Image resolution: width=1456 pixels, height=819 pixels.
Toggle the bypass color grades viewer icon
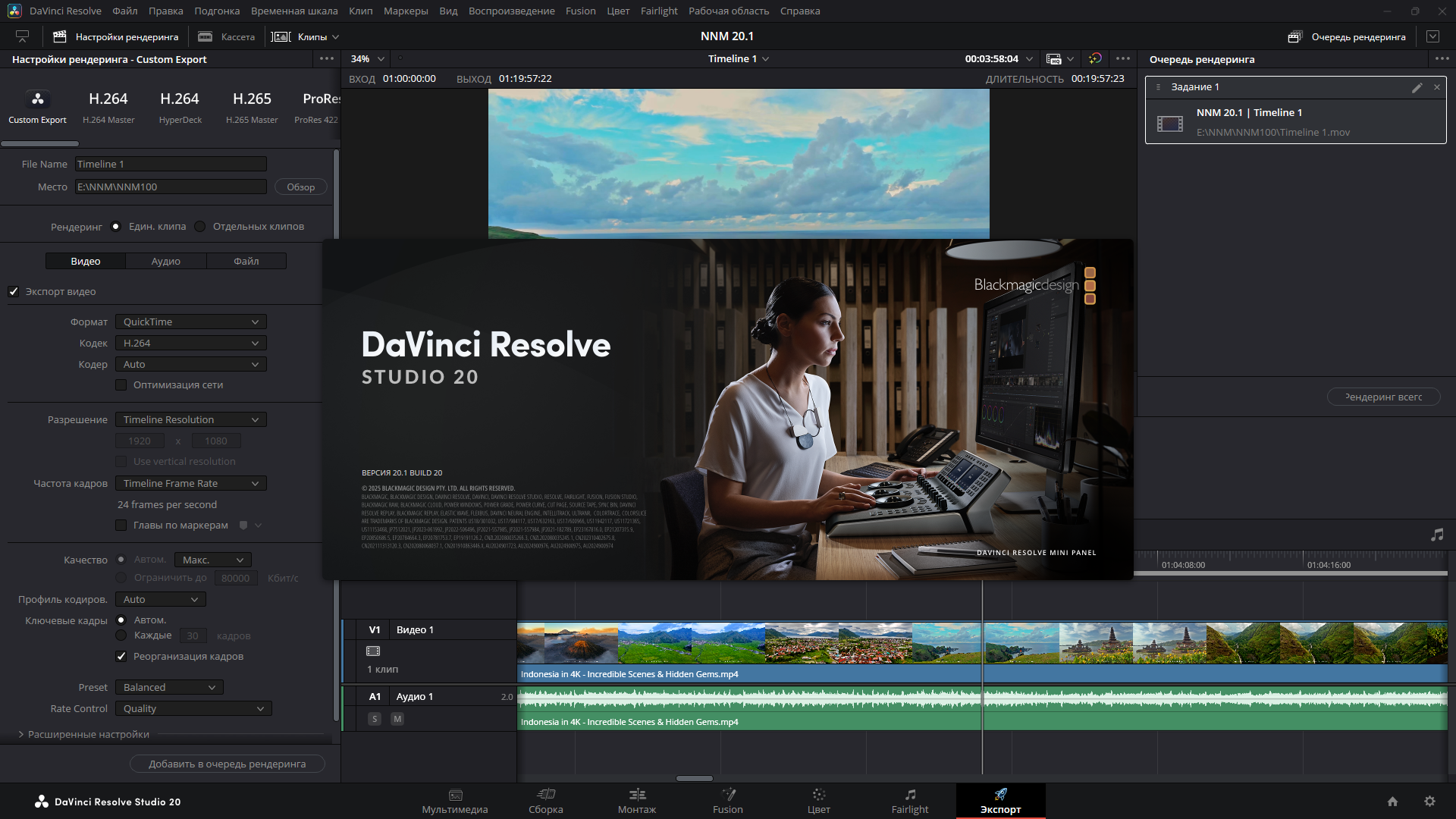click(x=1095, y=58)
